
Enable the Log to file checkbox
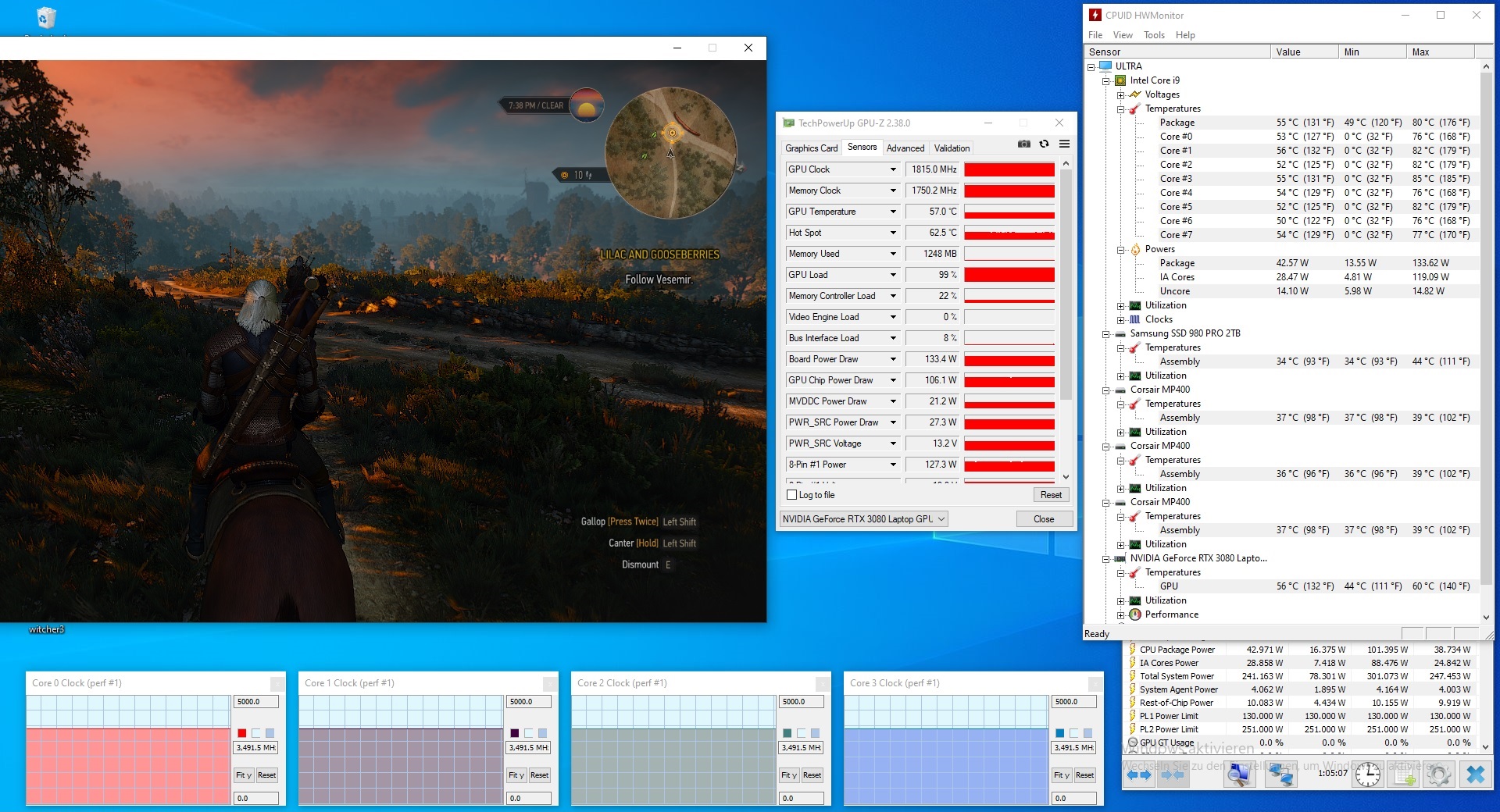coord(791,495)
